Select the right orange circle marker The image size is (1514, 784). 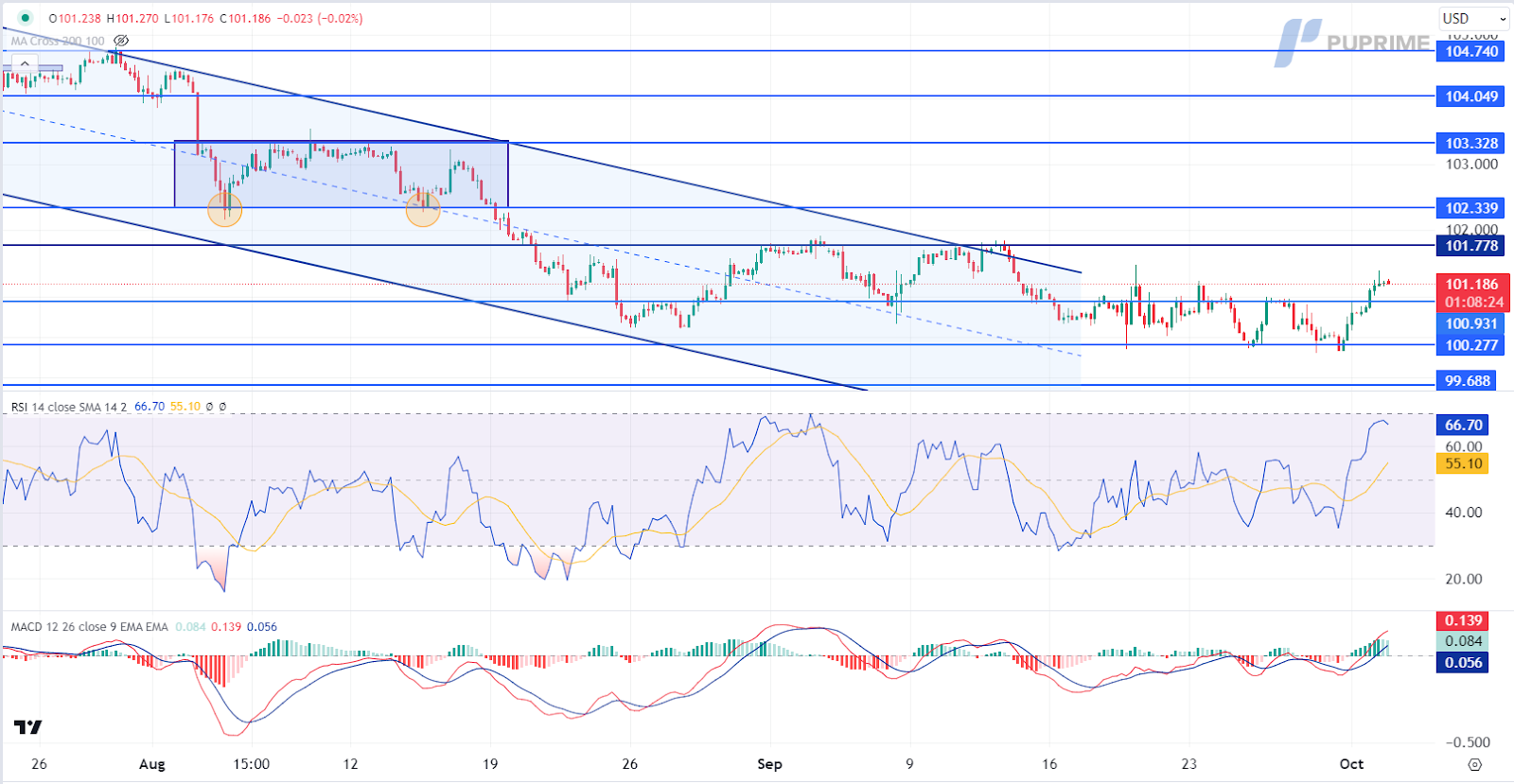(423, 209)
